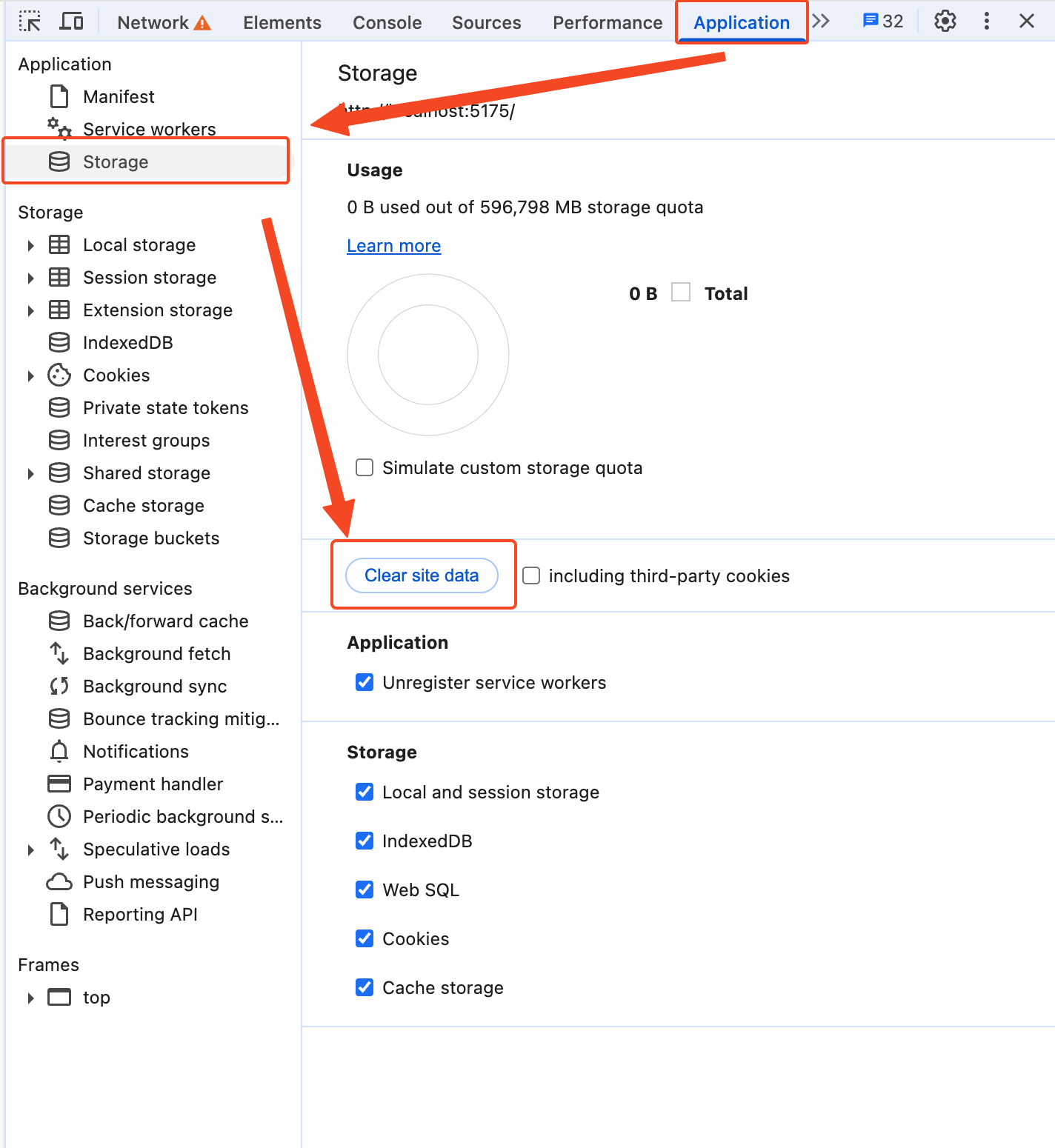
Task: Click the Total legend color swatch
Action: (x=680, y=293)
